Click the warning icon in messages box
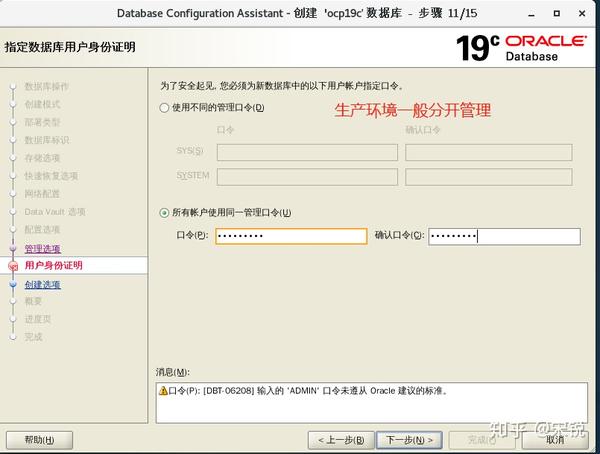This screenshot has width=600, height=454. point(163,391)
